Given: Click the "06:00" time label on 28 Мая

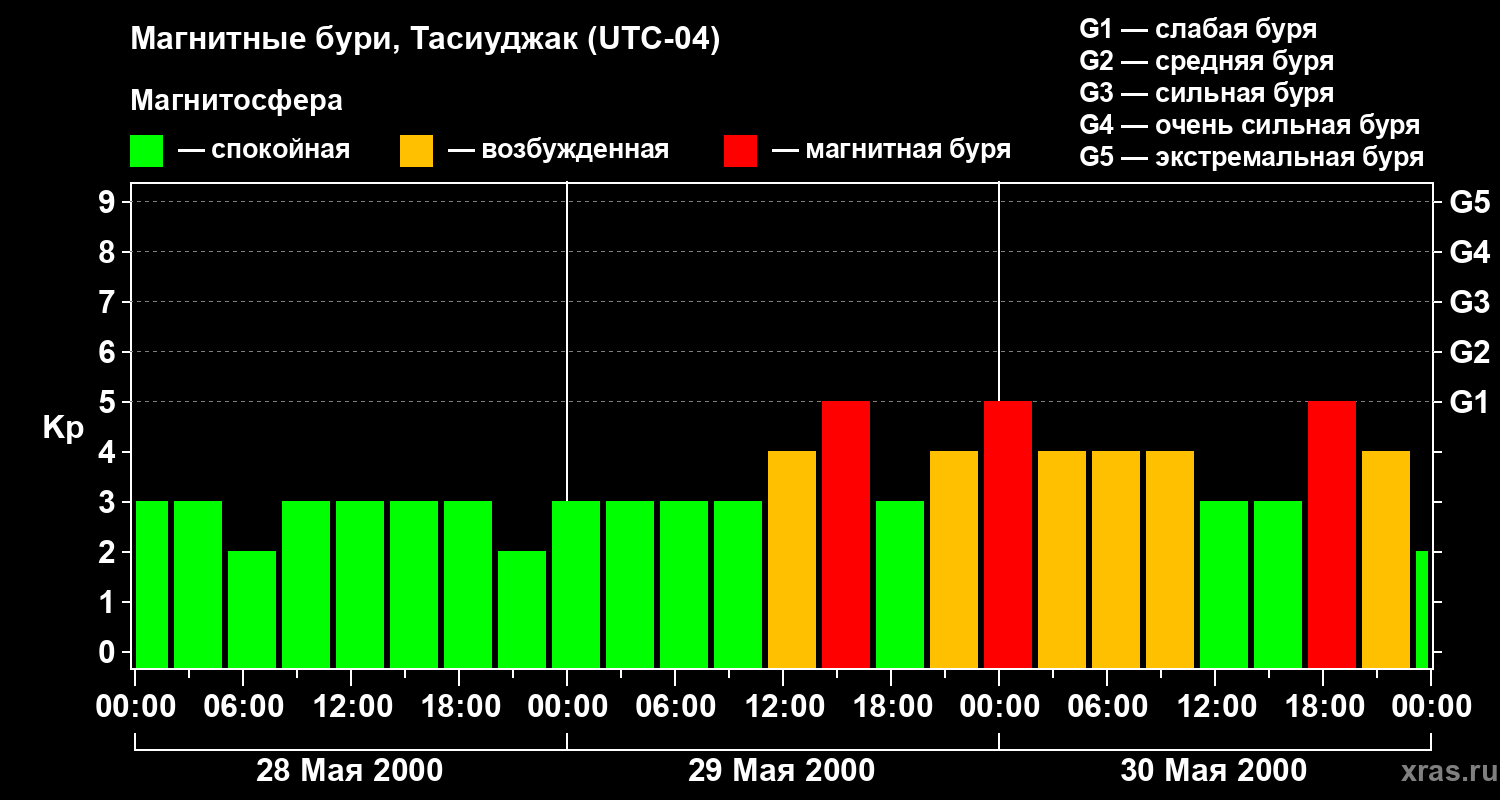Looking at the screenshot, I should point(243,706).
